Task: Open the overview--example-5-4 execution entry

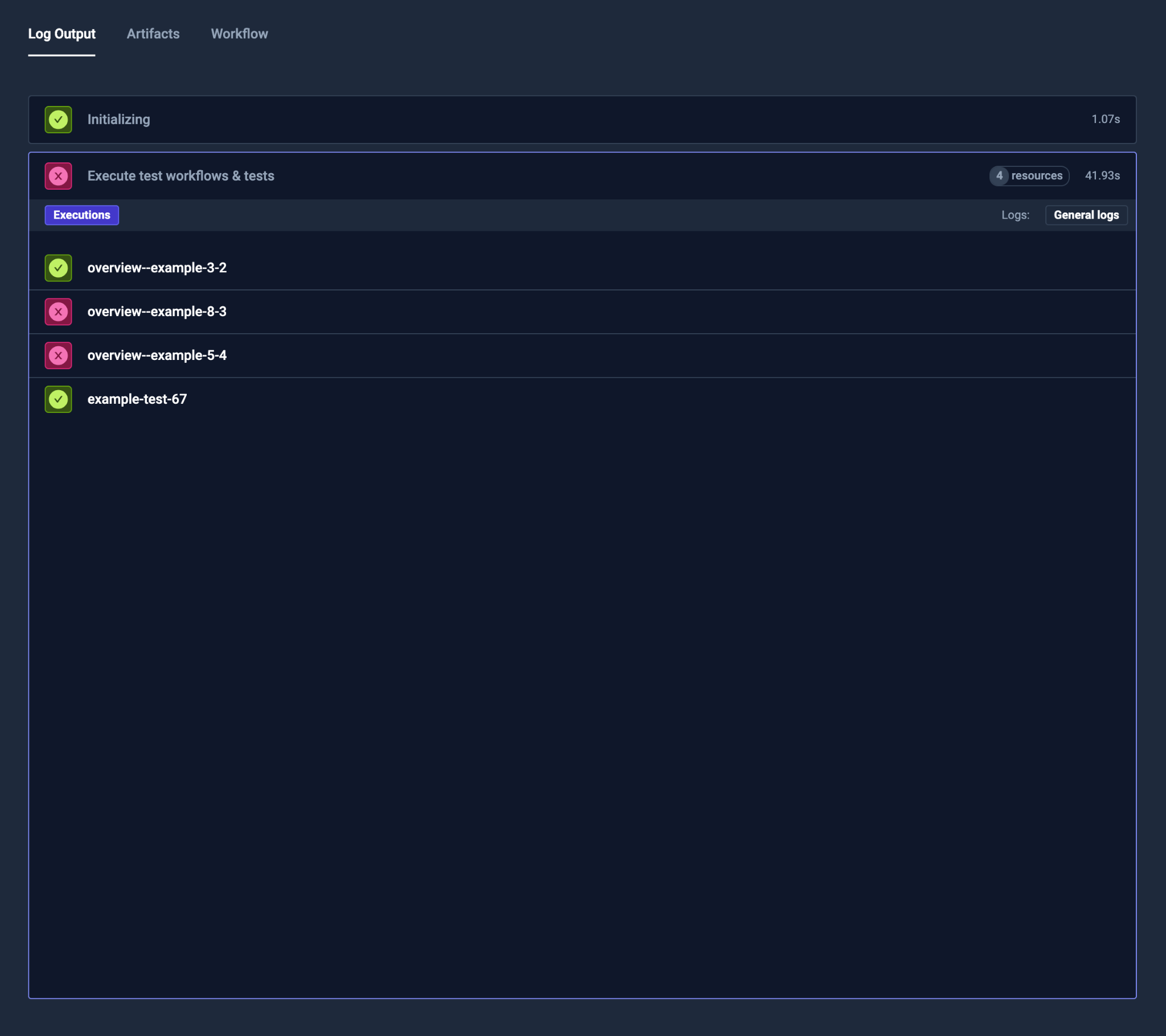Action: (157, 355)
